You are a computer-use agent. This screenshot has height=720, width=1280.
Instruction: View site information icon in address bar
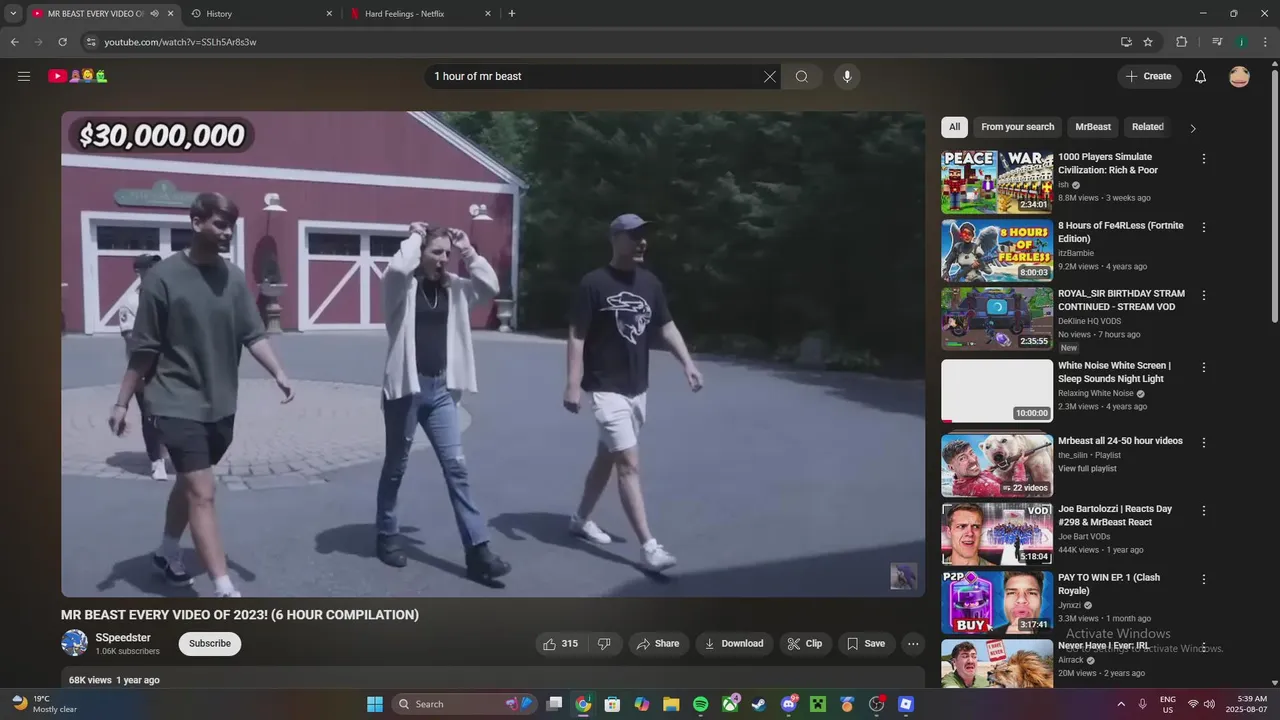91,42
